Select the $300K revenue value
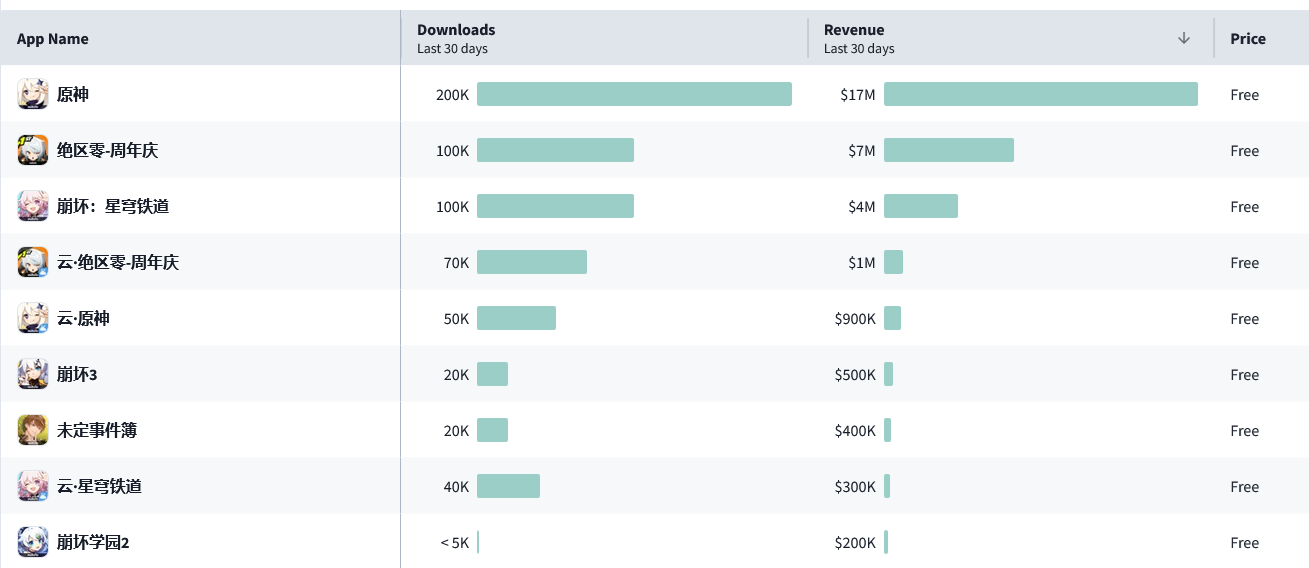This screenshot has width=1309, height=568. click(855, 487)
